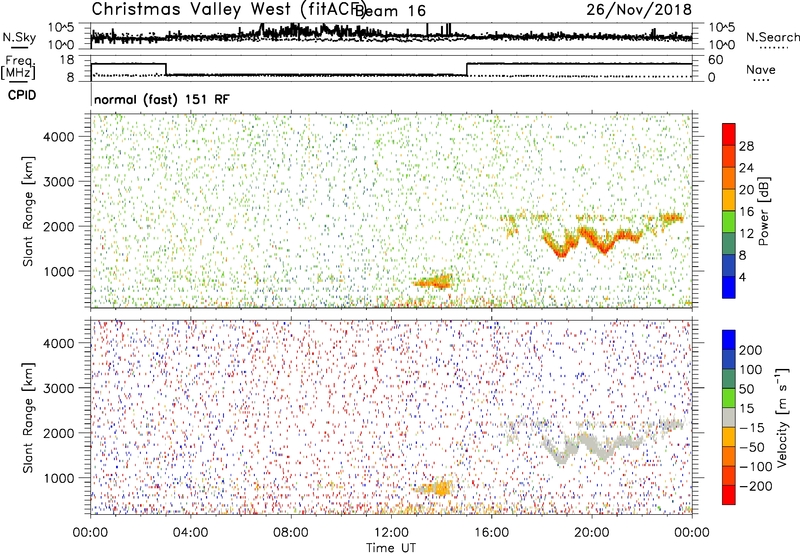Click the 20:00 time tick label
Image resolution: width=800 pixels, height=554 pixels.
(591, 533)
